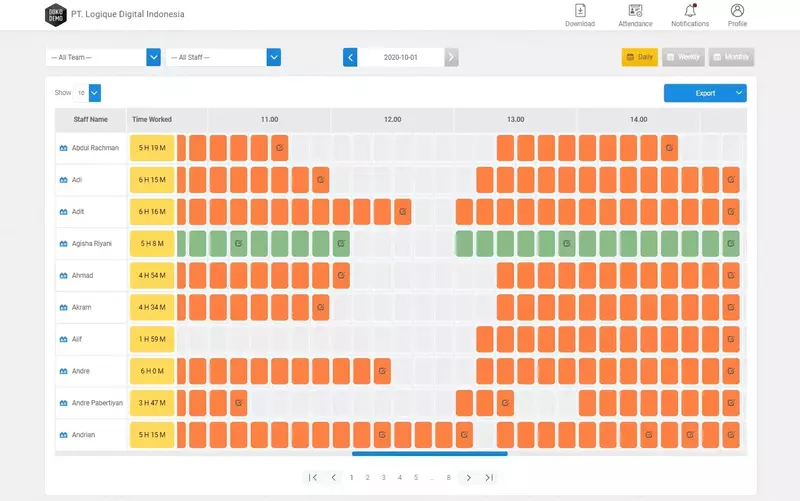
Task: Click the 13.00 hour column header
Action: (515, 119)
